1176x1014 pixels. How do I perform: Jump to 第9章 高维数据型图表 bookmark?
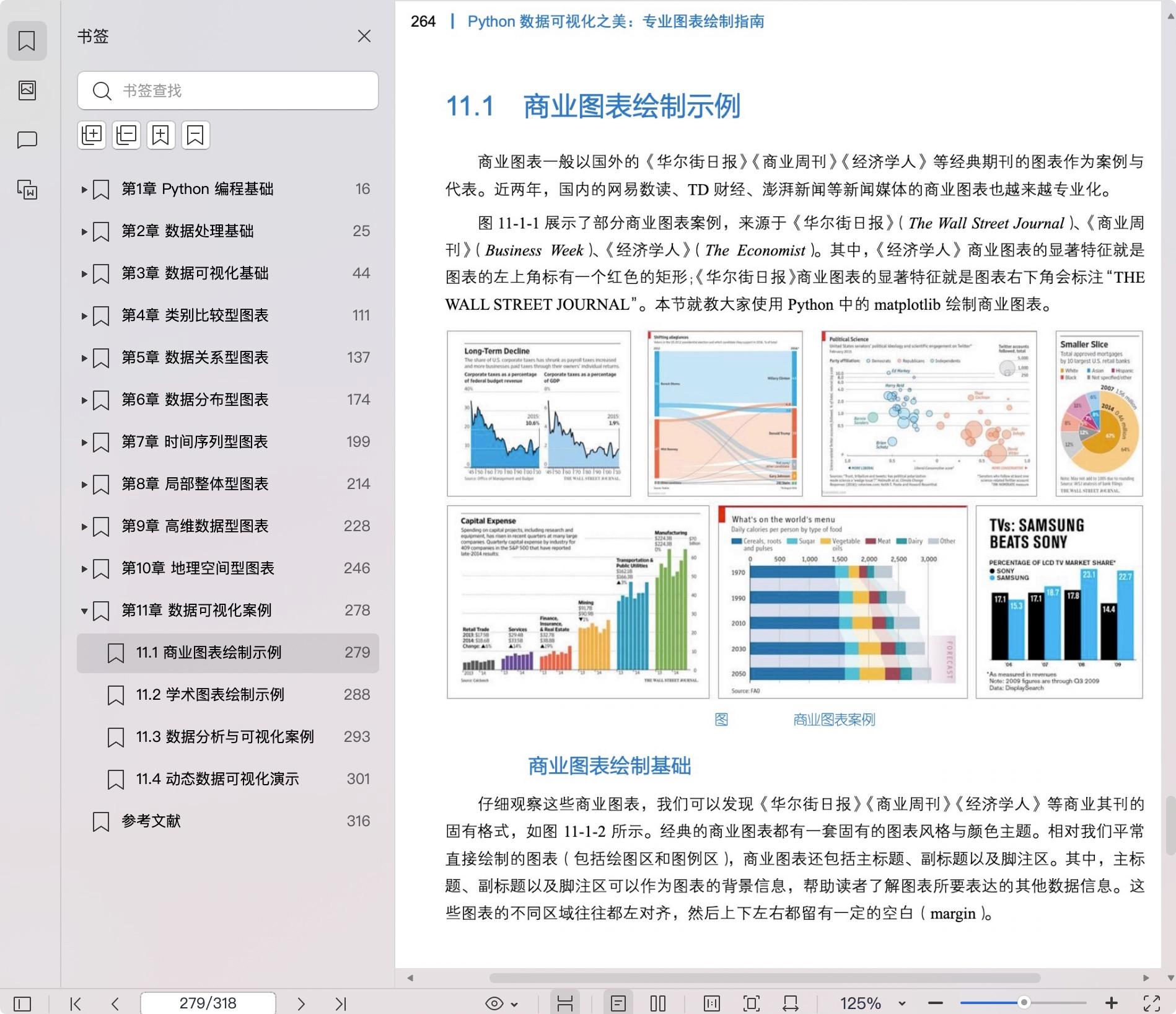[x=228, y=526]
